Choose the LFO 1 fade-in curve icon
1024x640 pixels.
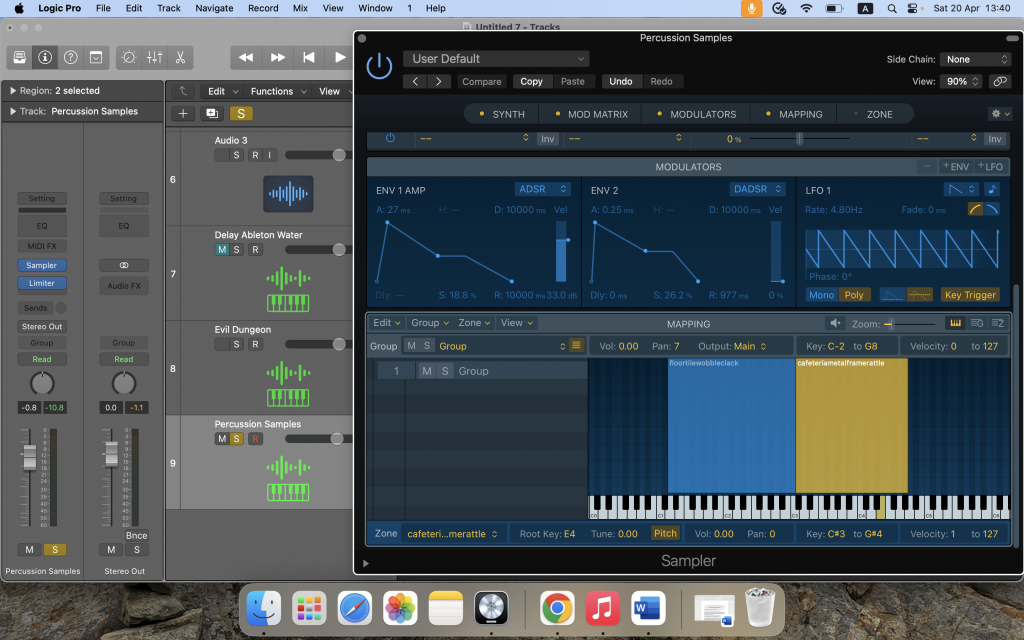[975, 209]
